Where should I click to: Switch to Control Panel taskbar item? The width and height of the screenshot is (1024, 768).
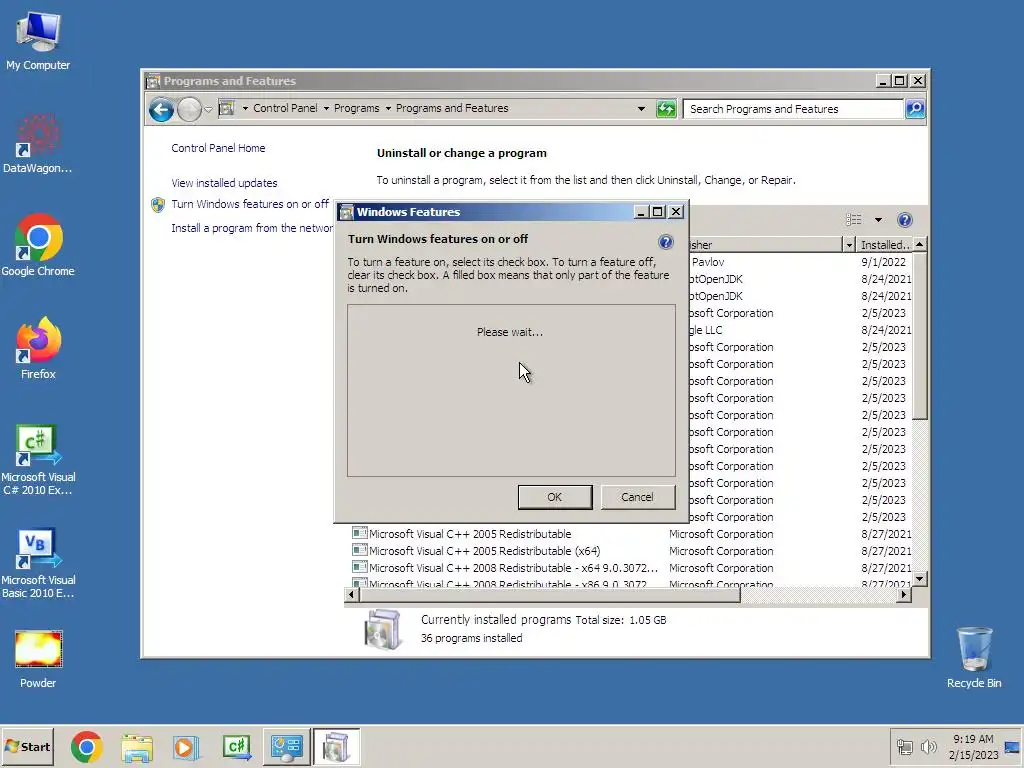point(287,746)
